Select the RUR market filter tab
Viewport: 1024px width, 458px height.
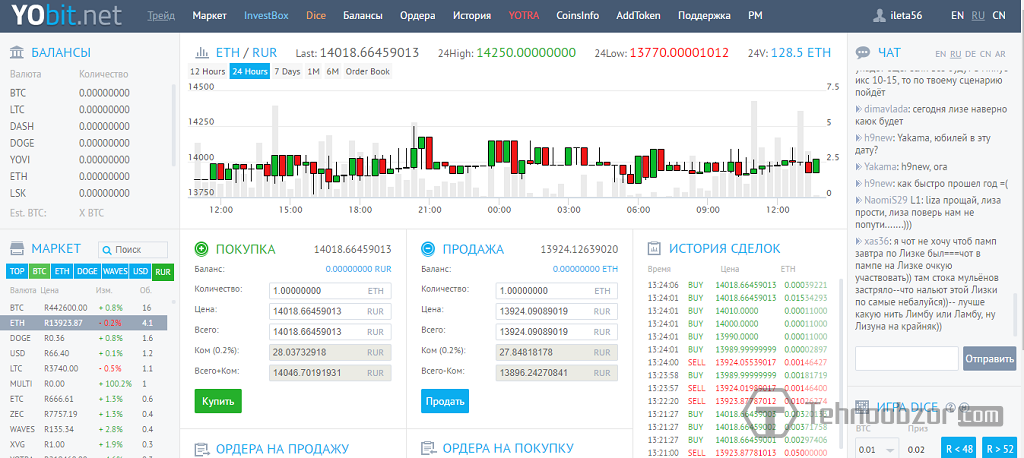click(x=163, y=271)
